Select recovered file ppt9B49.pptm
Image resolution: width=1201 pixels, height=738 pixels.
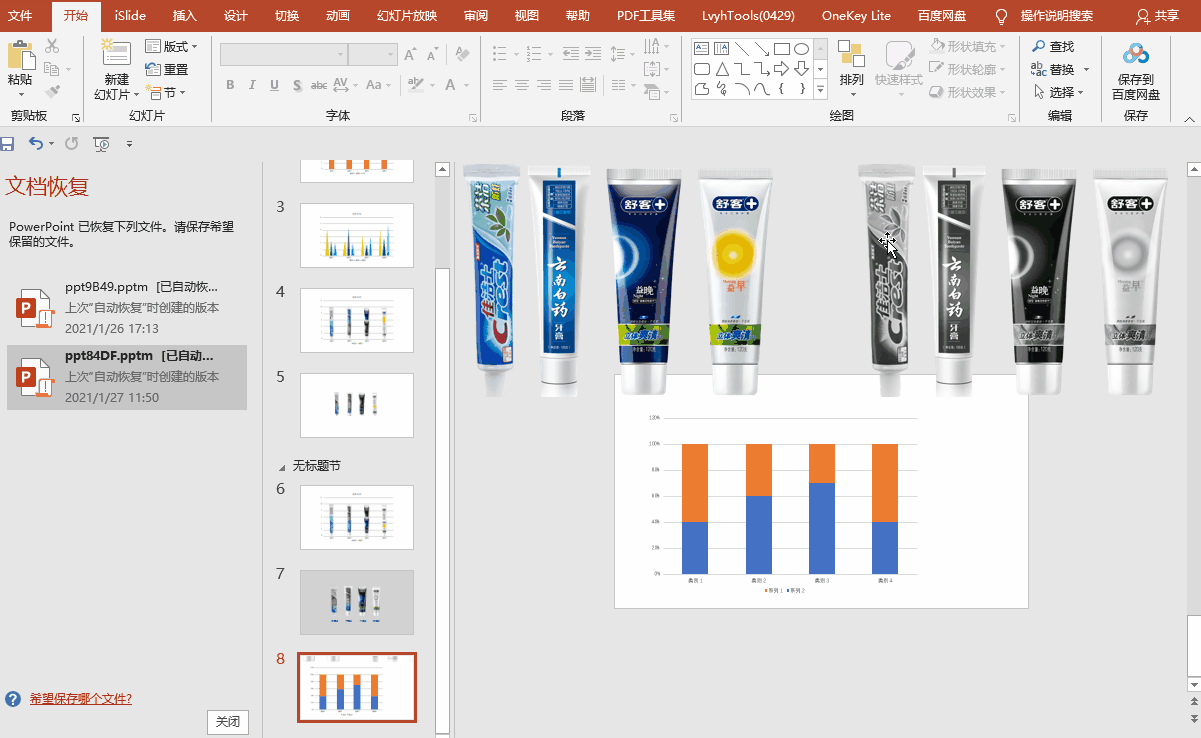pyautogui.click(x=127, y=307)
